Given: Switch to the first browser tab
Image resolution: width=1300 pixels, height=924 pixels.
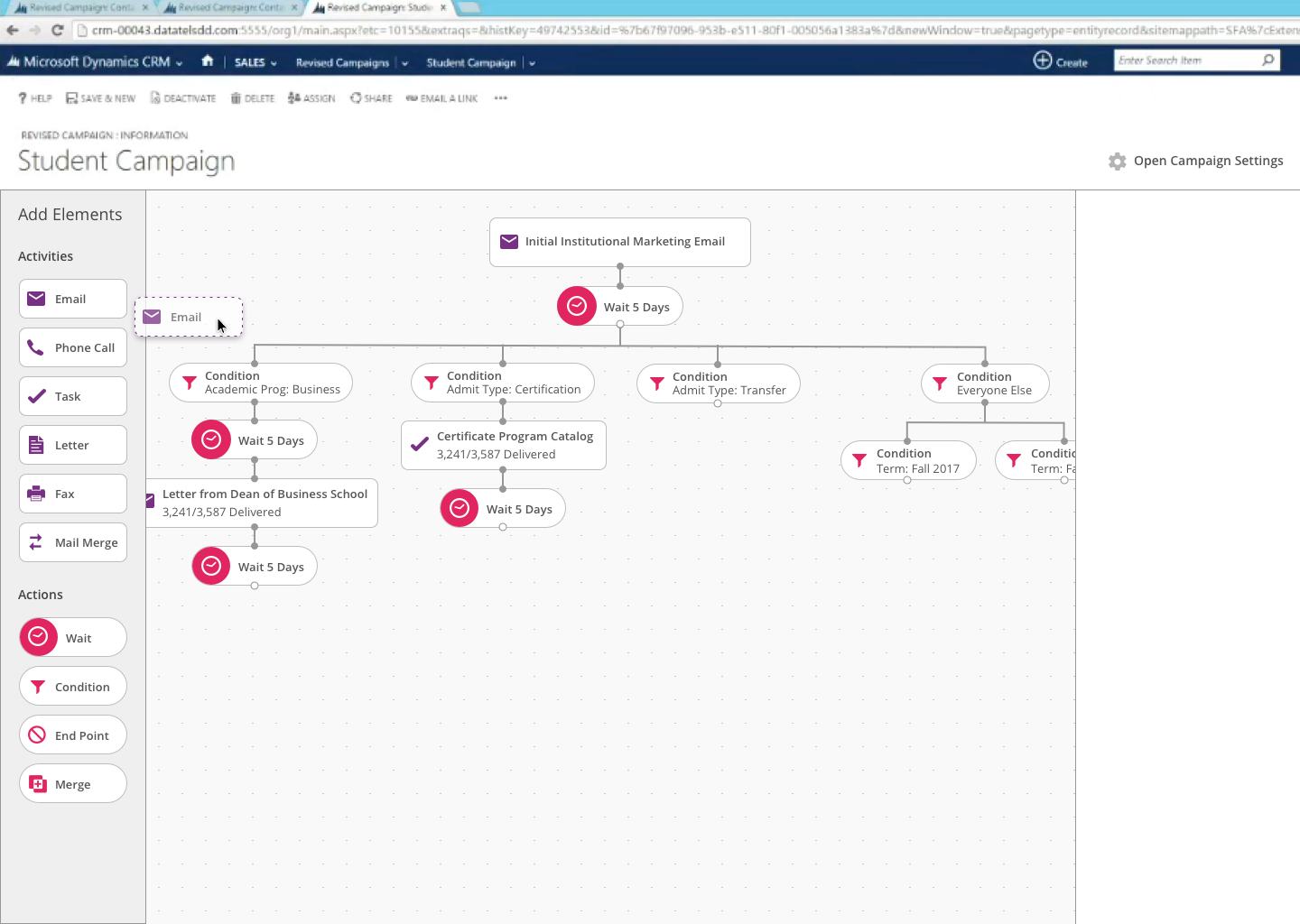Looking at the screenshot, I should coord(80,7).
